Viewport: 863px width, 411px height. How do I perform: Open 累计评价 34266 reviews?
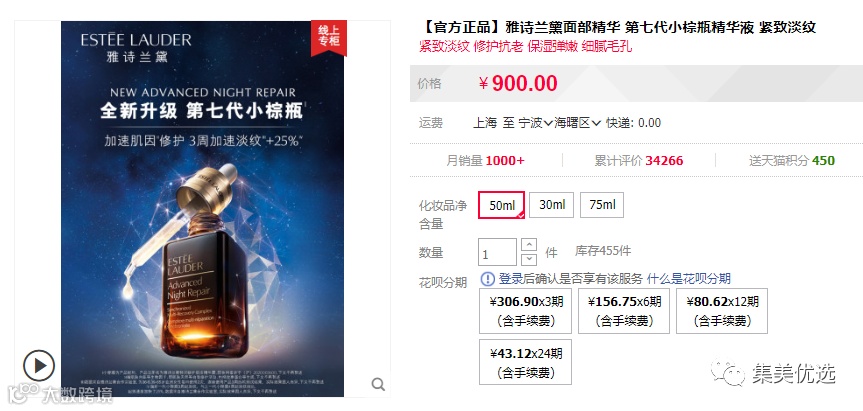[x=638, y=161]
